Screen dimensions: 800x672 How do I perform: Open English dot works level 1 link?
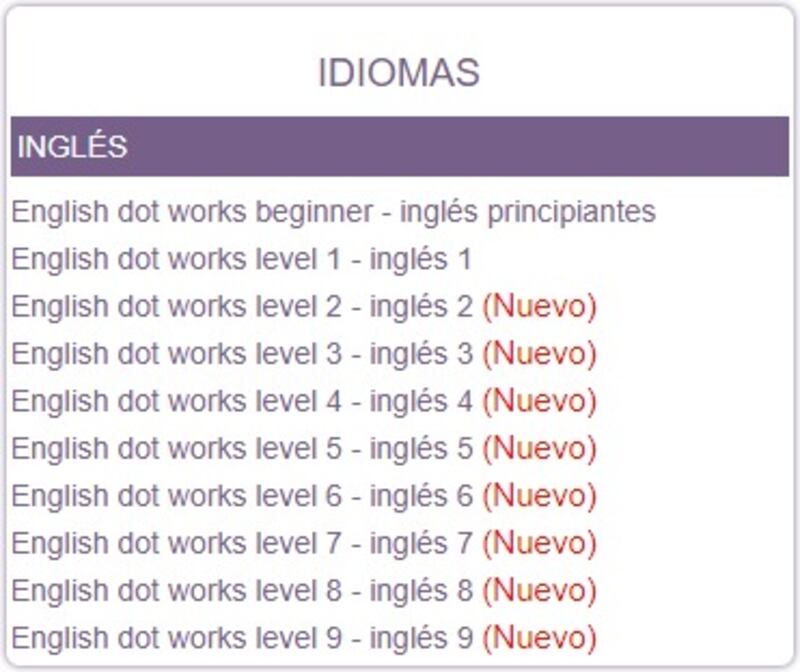click(241, 259)
